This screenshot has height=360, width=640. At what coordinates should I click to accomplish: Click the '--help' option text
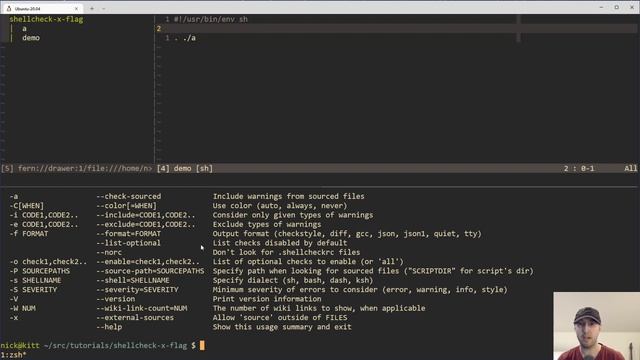(x=109, y=327)
